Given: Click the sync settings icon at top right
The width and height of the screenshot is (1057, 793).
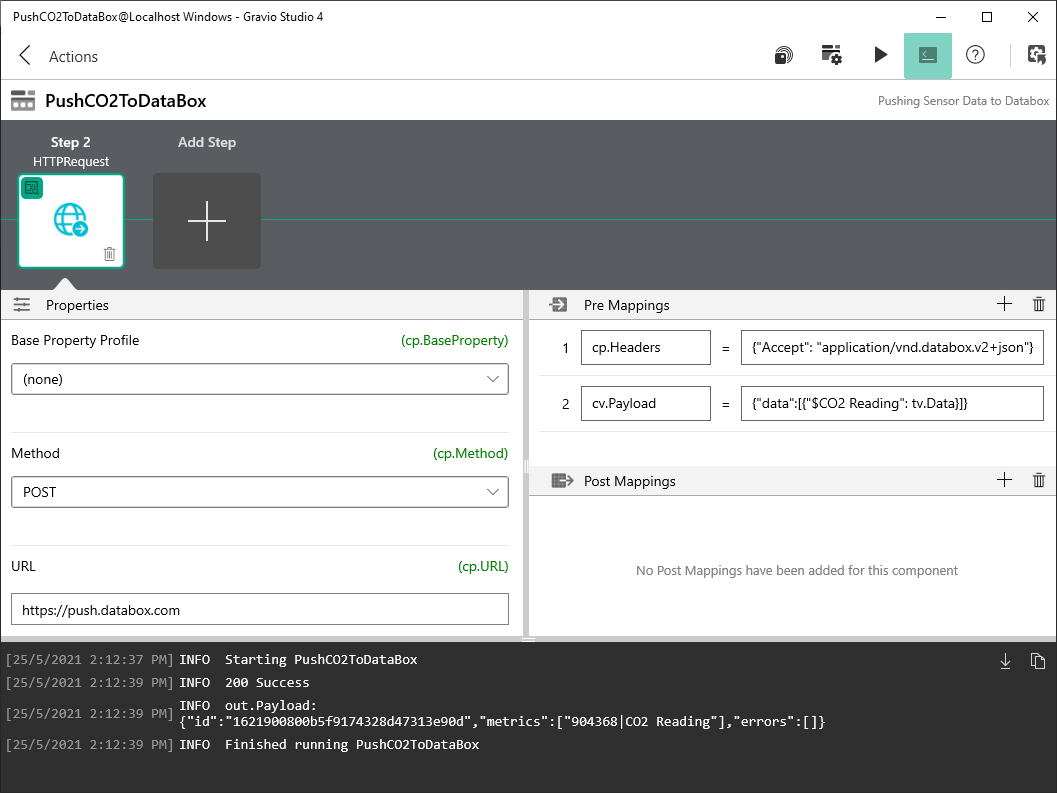Looking at the screenshot, I should (1037, 55).
